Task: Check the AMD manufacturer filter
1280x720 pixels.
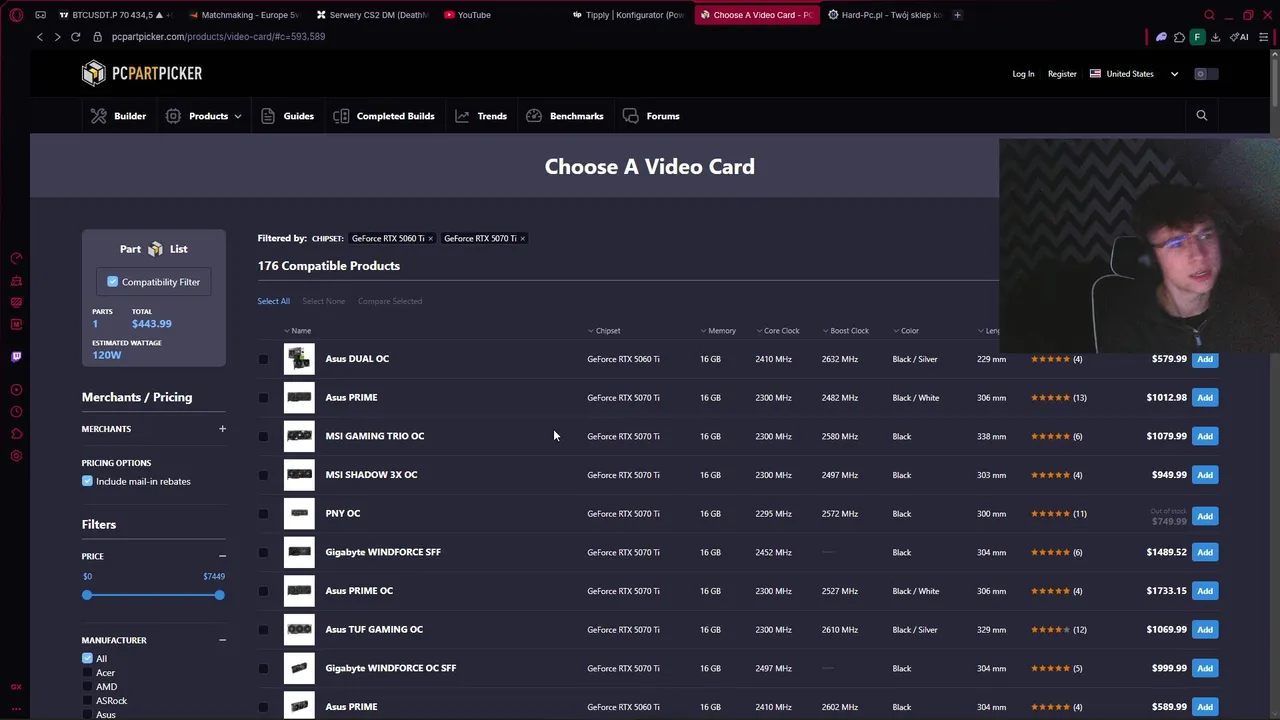Action: click(x=87, y=687)
